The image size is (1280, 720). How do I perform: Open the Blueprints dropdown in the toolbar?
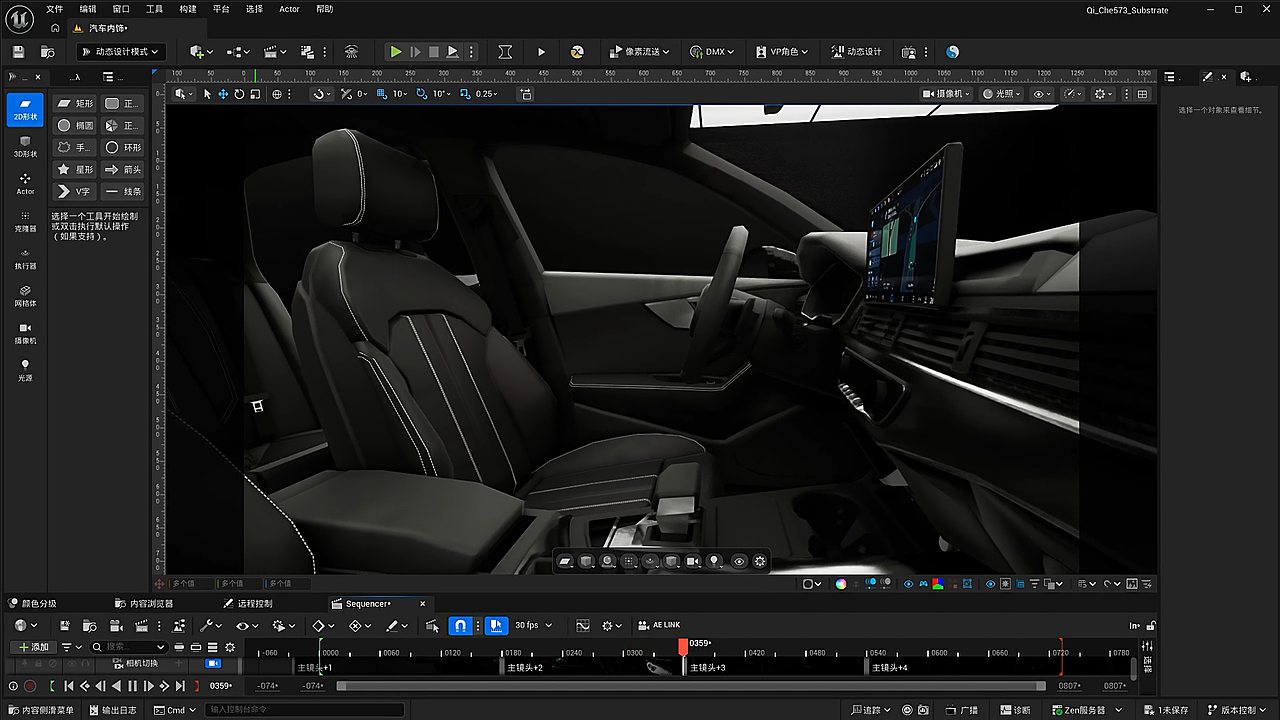point(238,51)
